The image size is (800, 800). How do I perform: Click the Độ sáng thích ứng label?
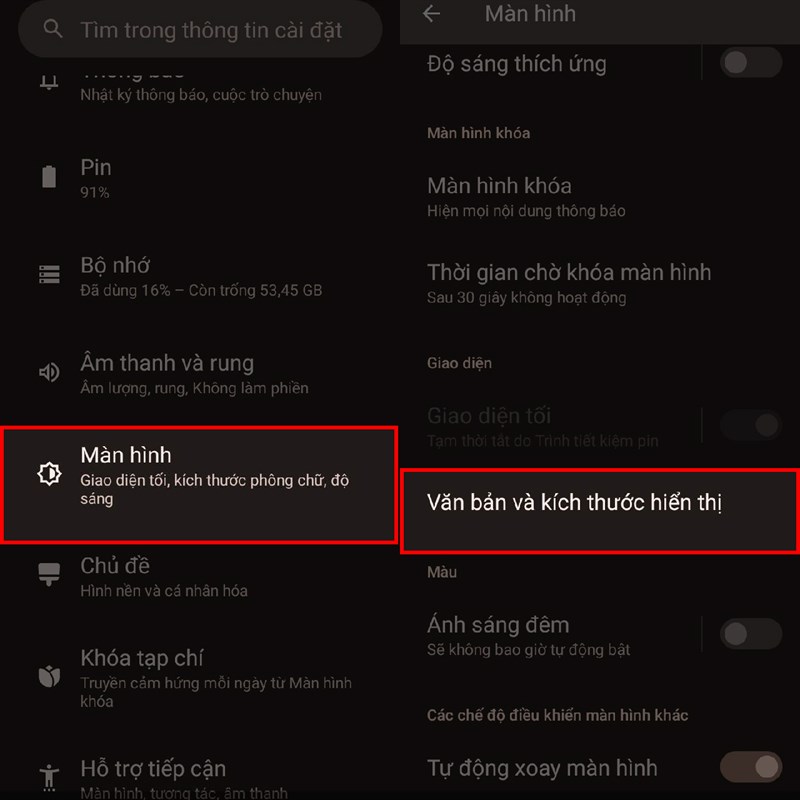pos(516,64)
